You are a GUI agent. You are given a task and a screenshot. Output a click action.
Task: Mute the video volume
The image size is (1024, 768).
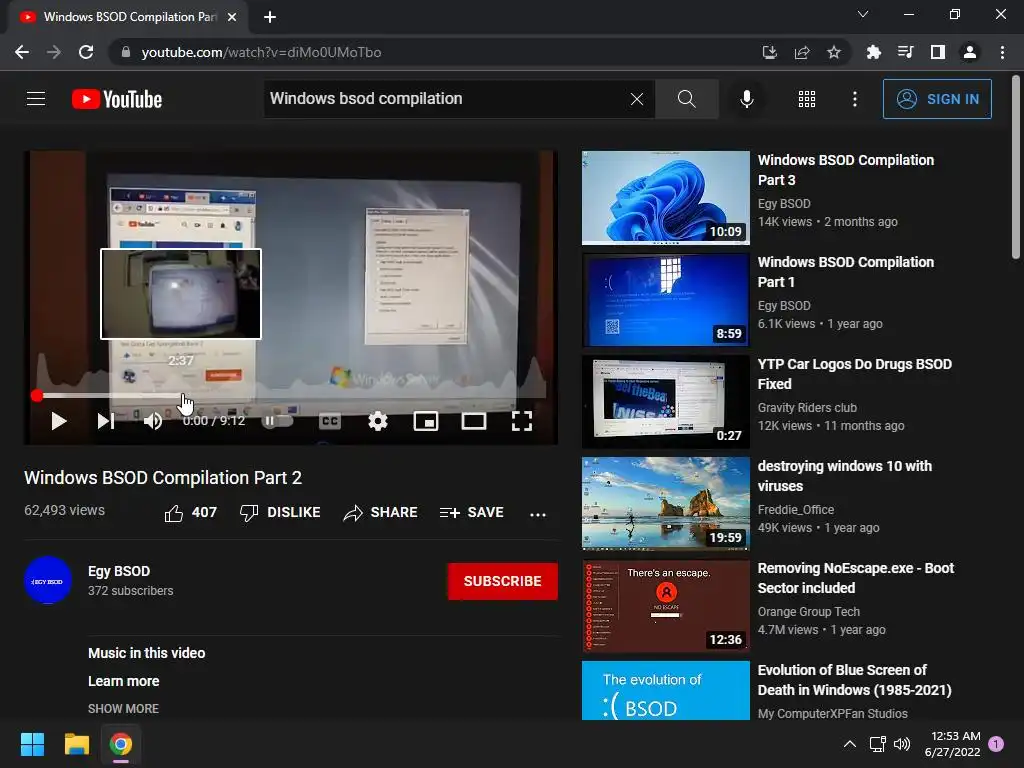click(x=153, y=421)
